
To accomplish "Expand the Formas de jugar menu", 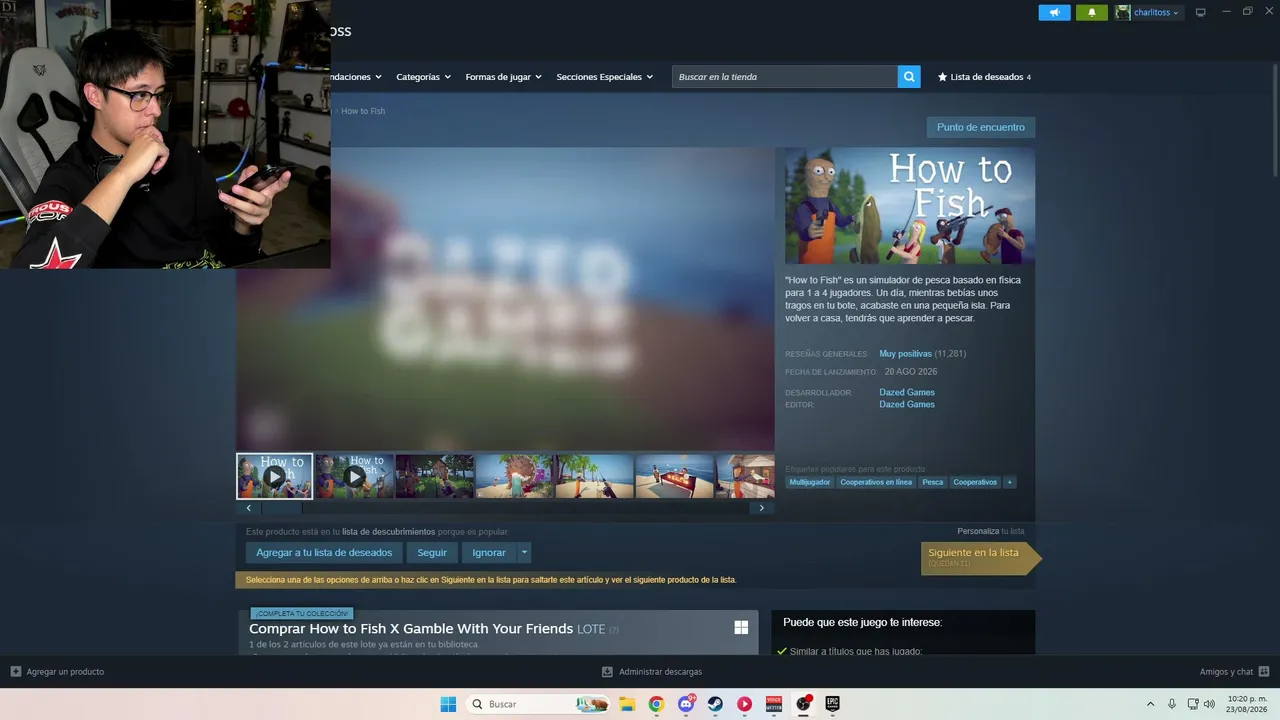I will pyautogui.click(x=503, y=77).
